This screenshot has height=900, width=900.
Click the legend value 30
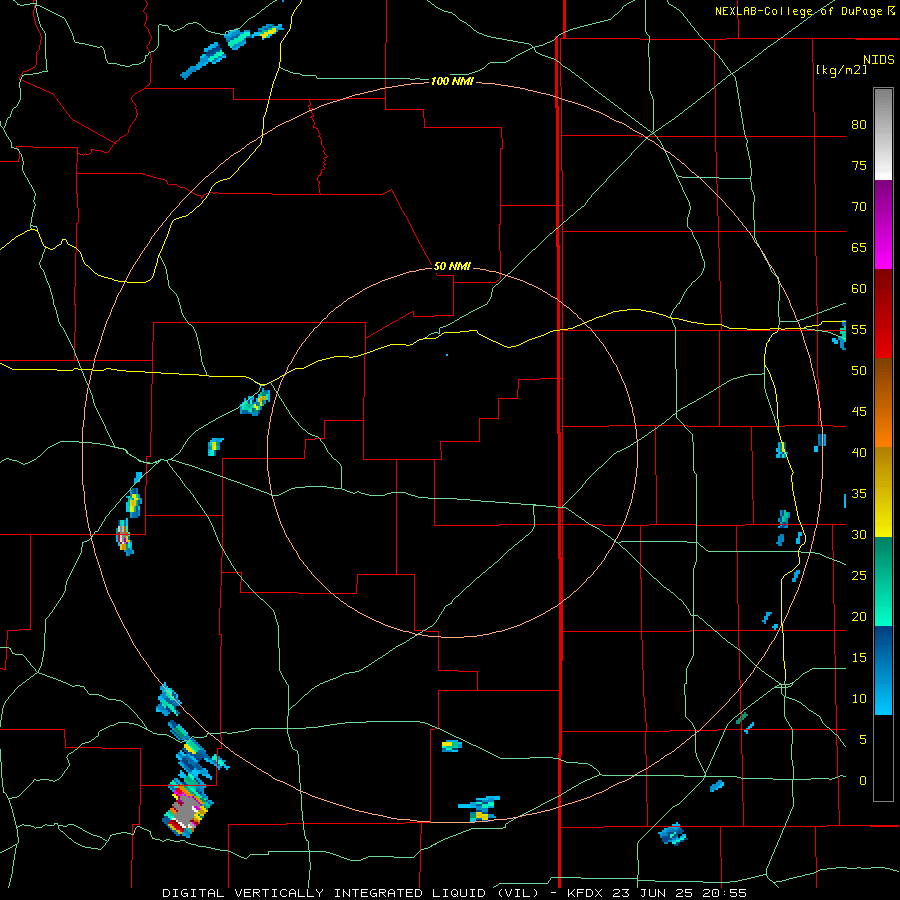click(859, 534)
